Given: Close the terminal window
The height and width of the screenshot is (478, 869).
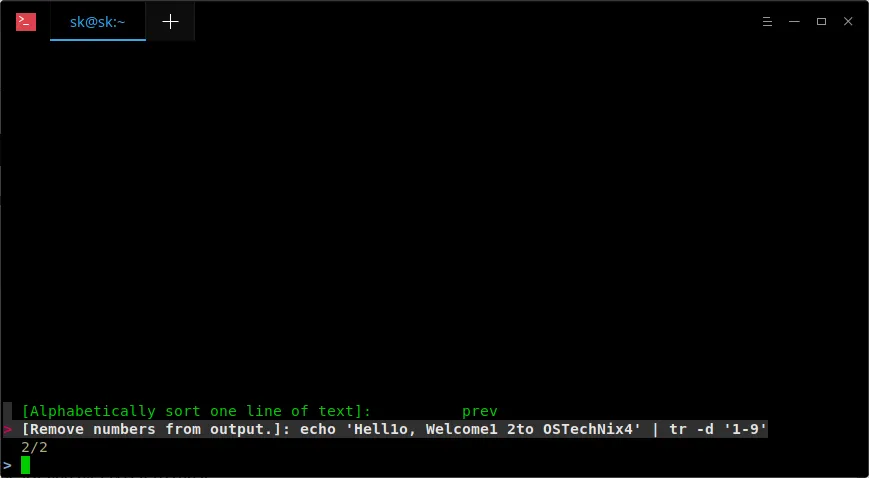Looking at the screenshot, I should [848, 22].
